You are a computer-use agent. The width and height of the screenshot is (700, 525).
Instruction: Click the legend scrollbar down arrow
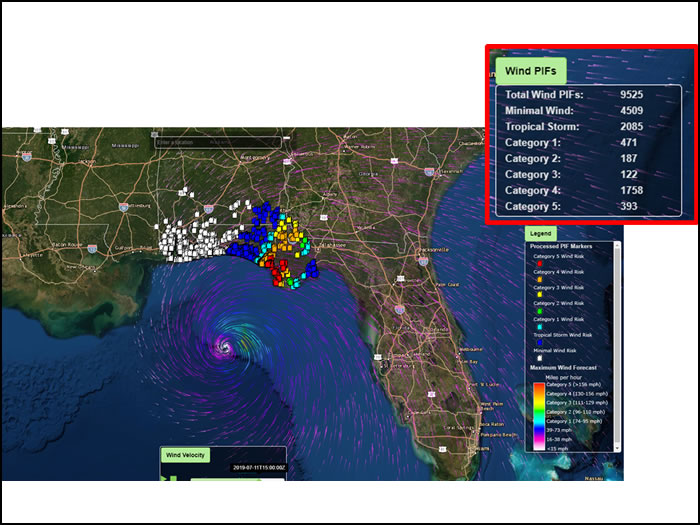click(617, 448)
